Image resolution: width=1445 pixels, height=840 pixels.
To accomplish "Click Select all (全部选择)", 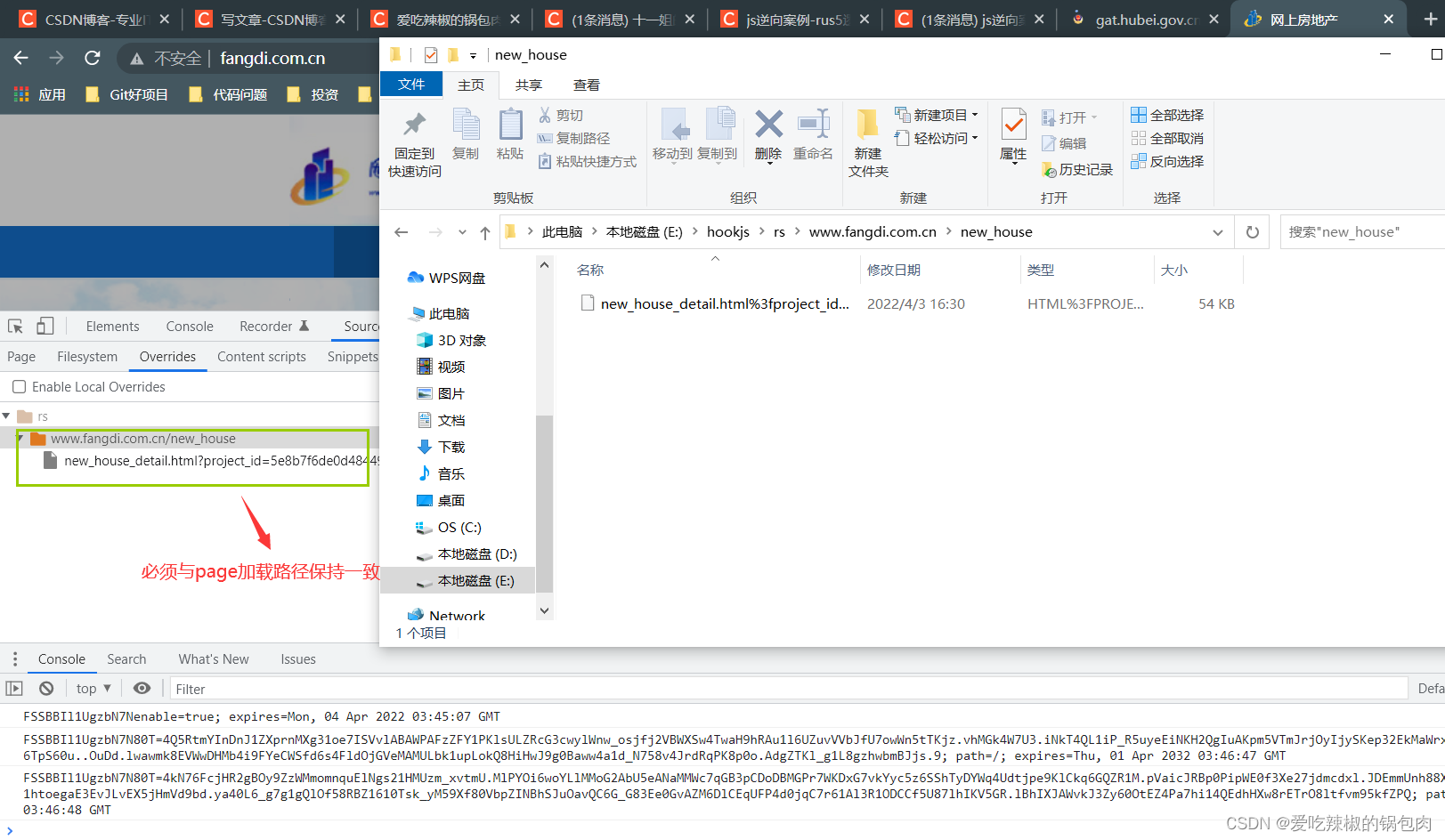I will tap(1167, 115).
